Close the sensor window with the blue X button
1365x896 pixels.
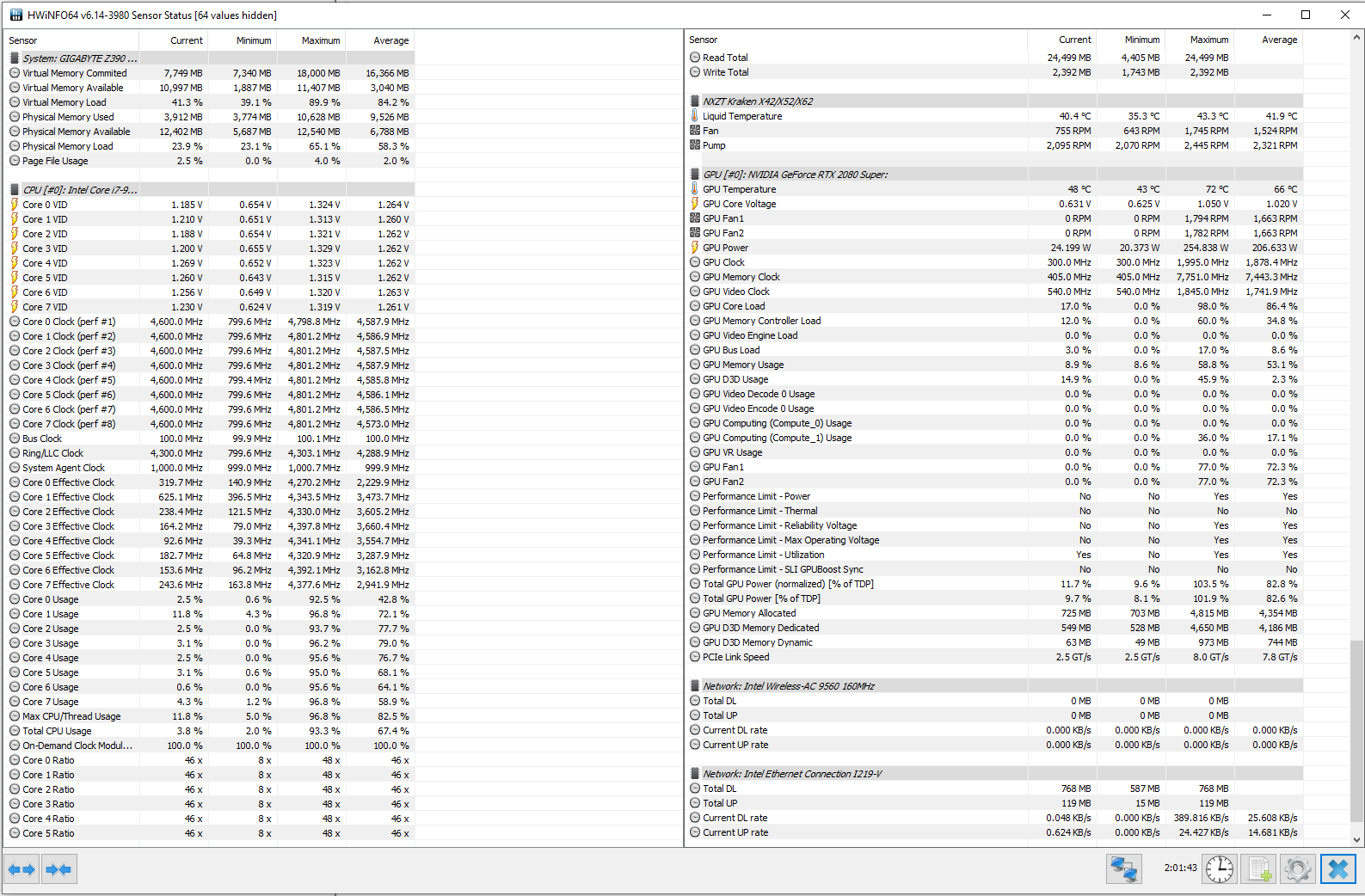point(1338,868)
